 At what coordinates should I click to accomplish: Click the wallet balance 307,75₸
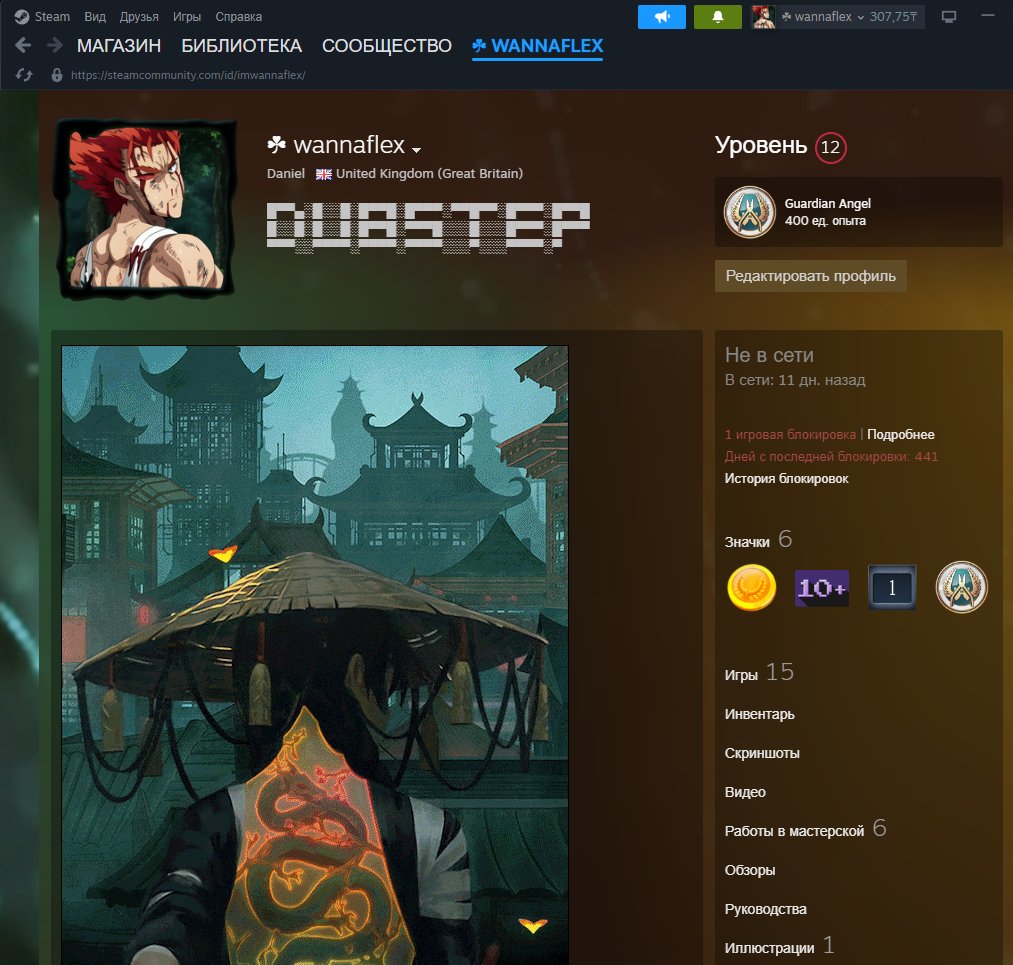(x=893, y=17)
